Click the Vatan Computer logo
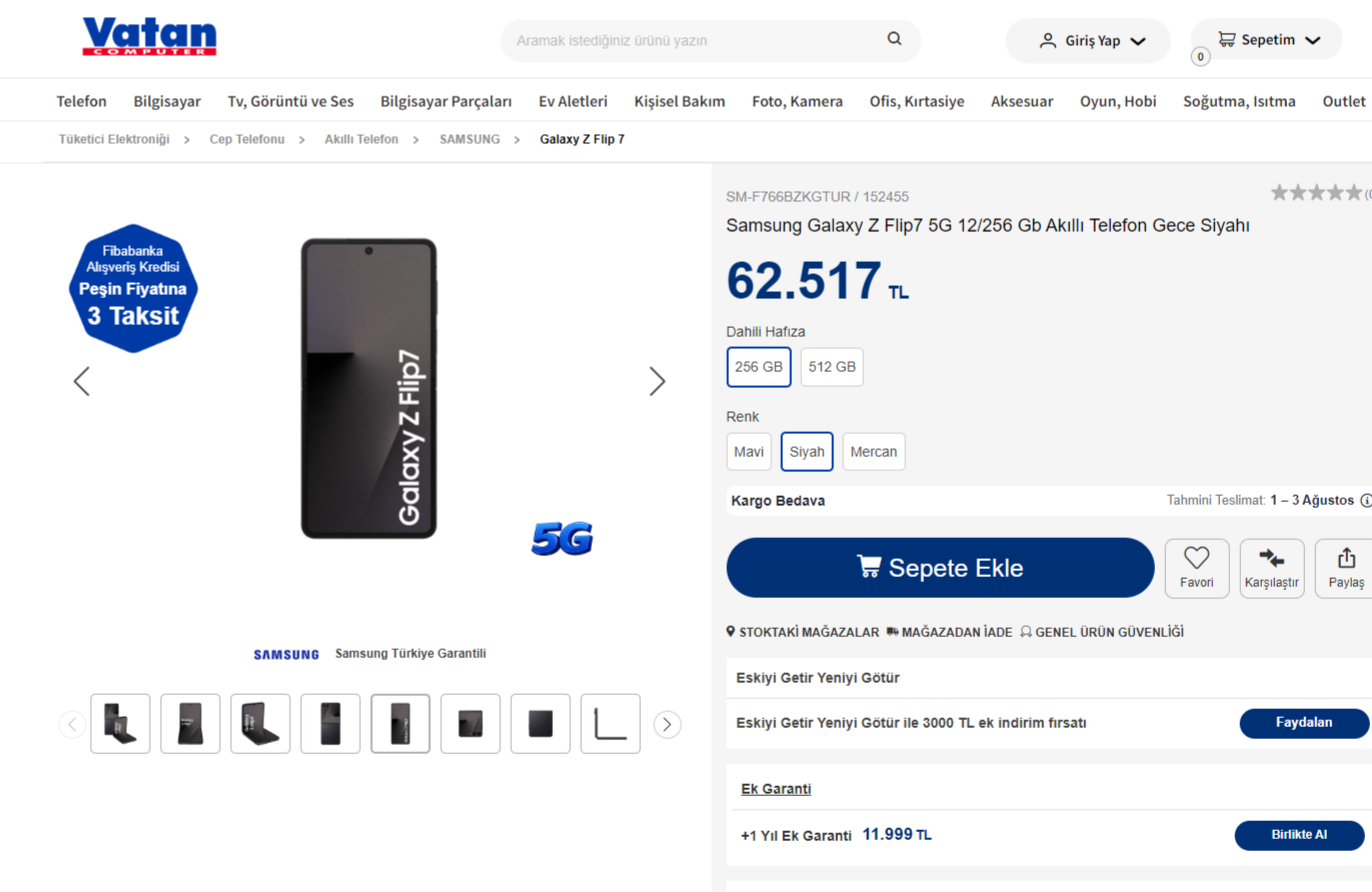Viewport: 1372px width, 892px height. click(x=150, y=37)
